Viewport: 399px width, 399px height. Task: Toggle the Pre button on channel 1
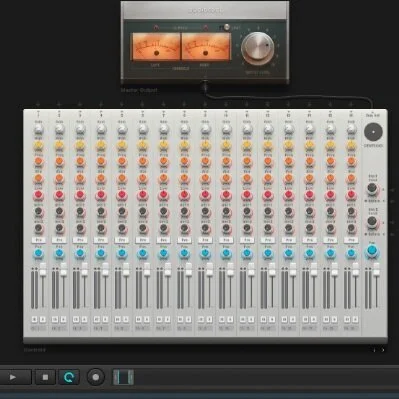tap(38, 240)
